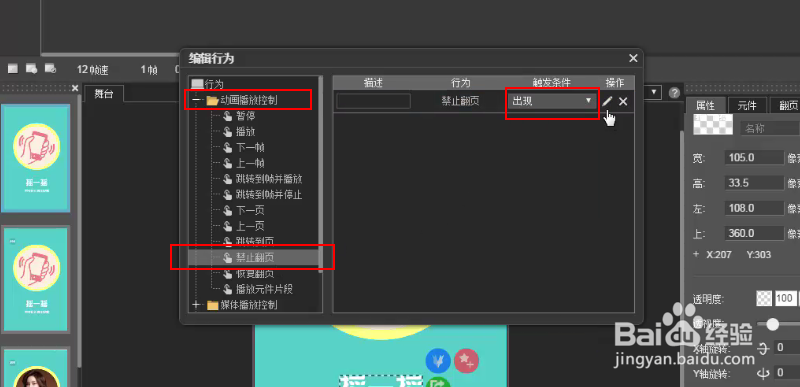Choose the 恢复翻页 behavior
The width and height of the screenshot is (800, 387).
[x=255, y=273]
